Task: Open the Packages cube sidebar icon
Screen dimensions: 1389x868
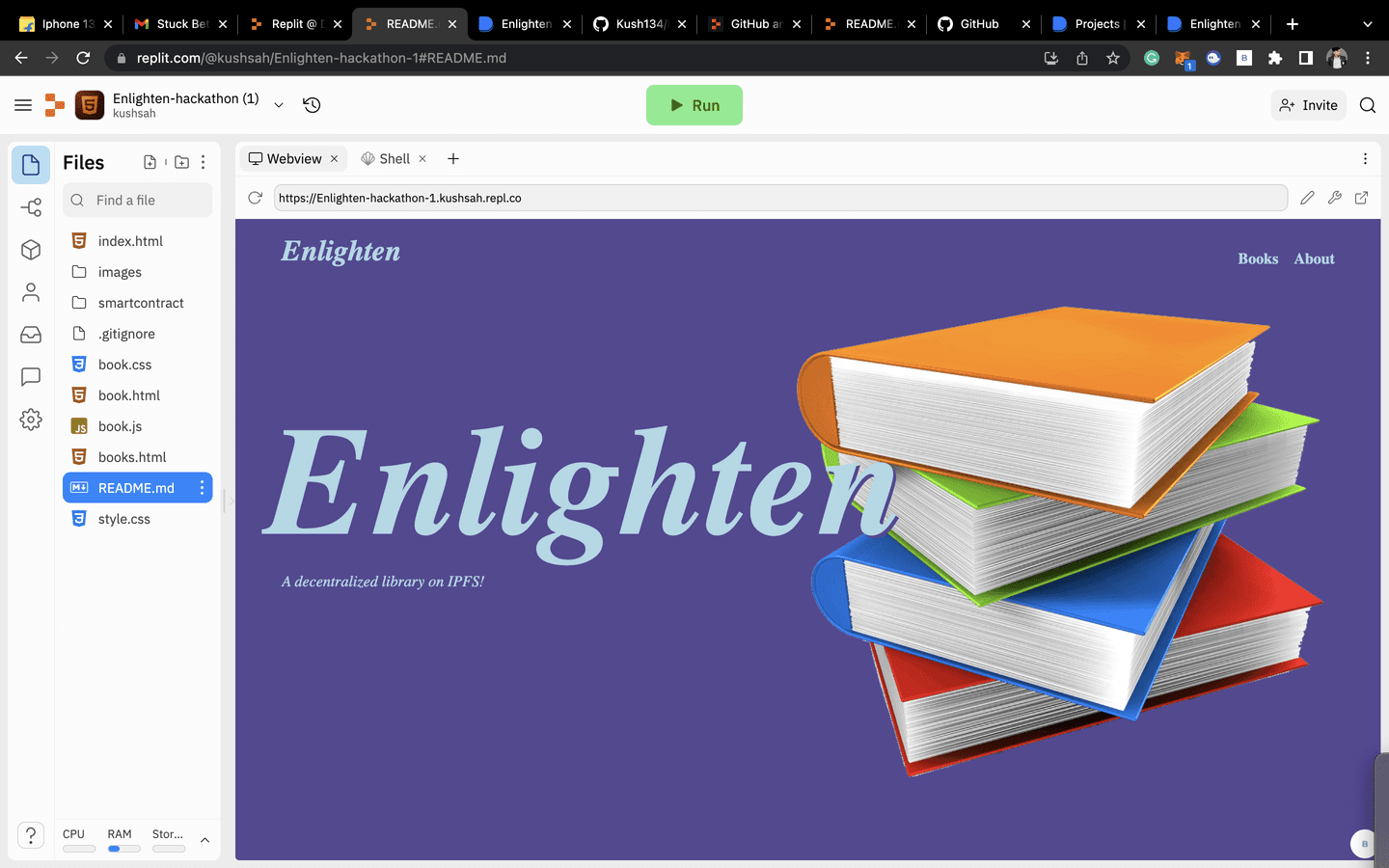Action: pos(31,250)
